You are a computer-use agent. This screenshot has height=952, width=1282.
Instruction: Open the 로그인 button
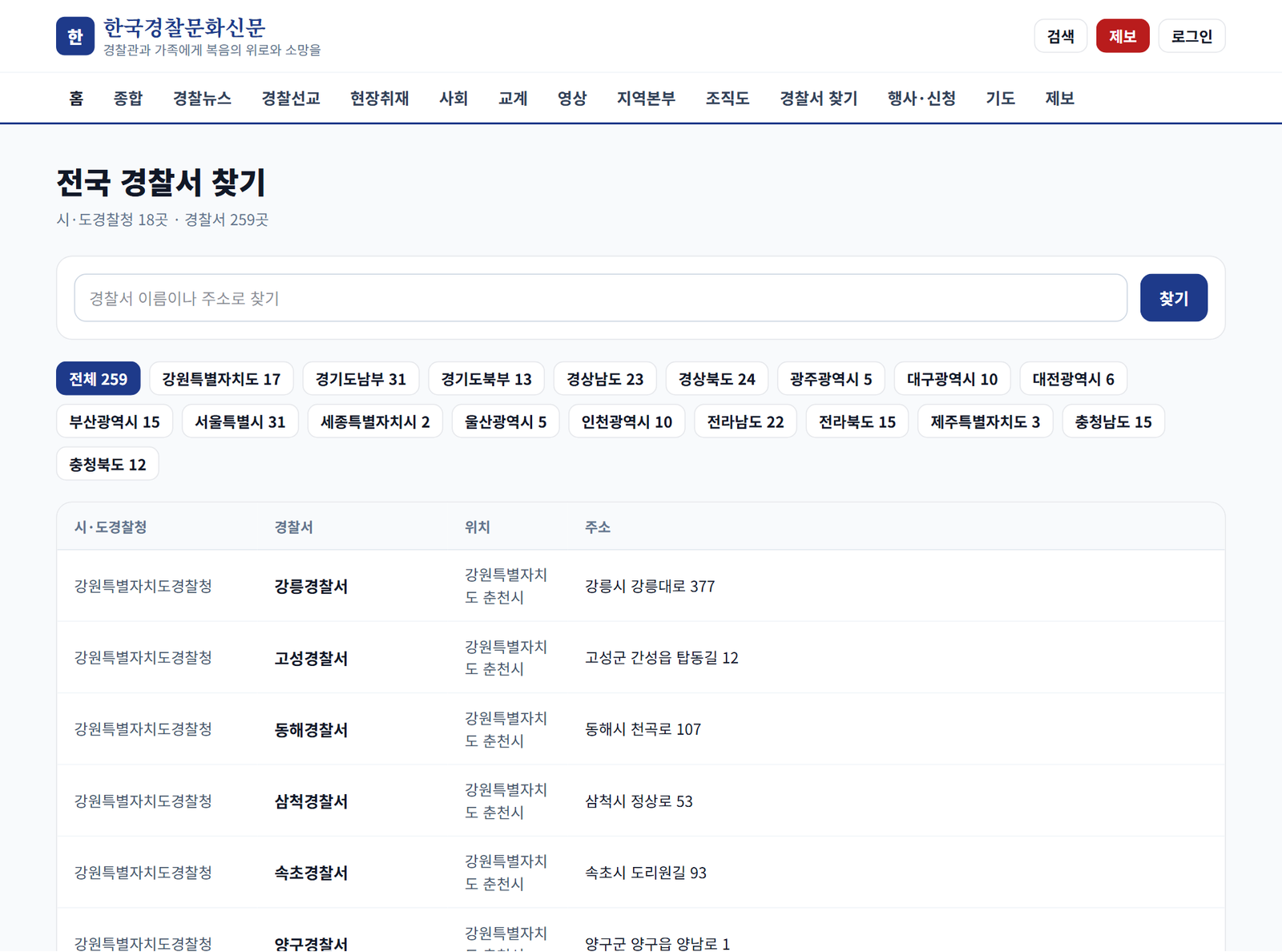point(1191,36)
